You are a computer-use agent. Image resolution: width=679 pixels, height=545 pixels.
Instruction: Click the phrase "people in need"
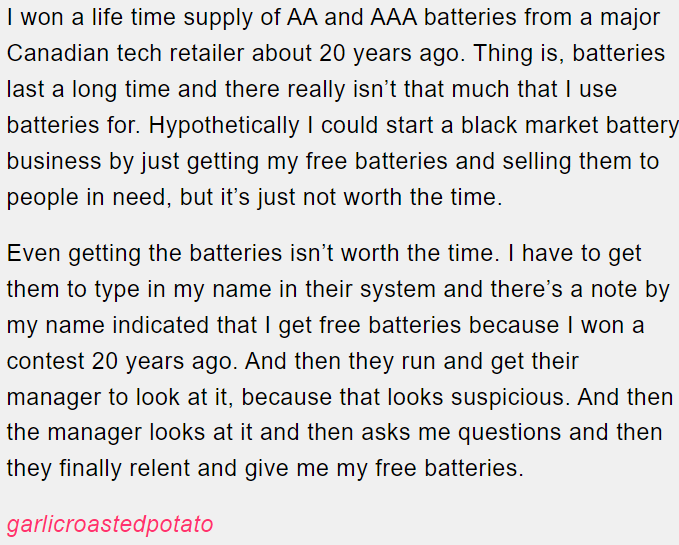pyautogui.click(x=86, y=198)
